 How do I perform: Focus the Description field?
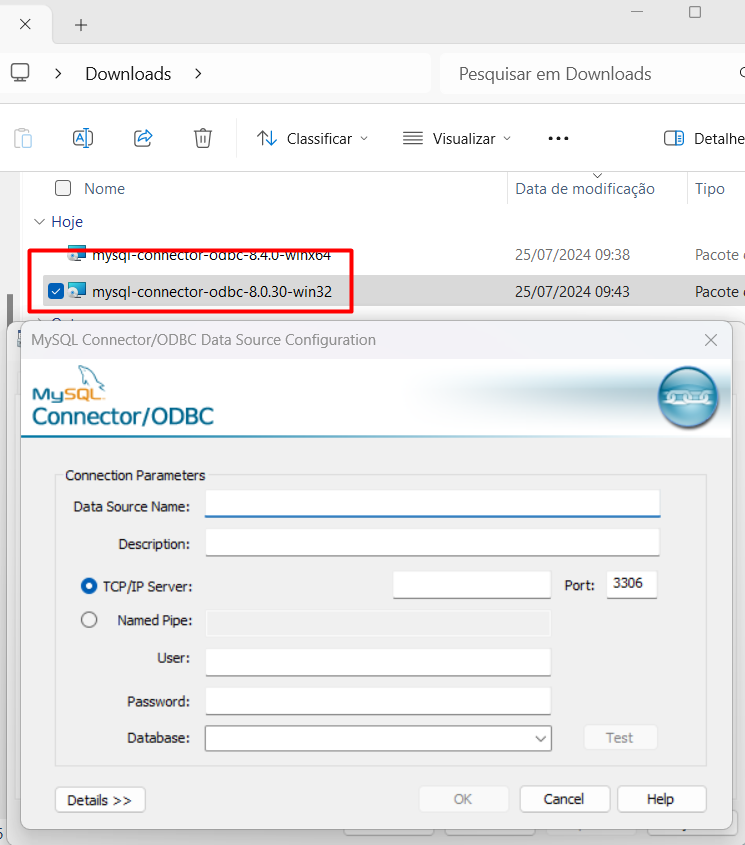point(432,542)
